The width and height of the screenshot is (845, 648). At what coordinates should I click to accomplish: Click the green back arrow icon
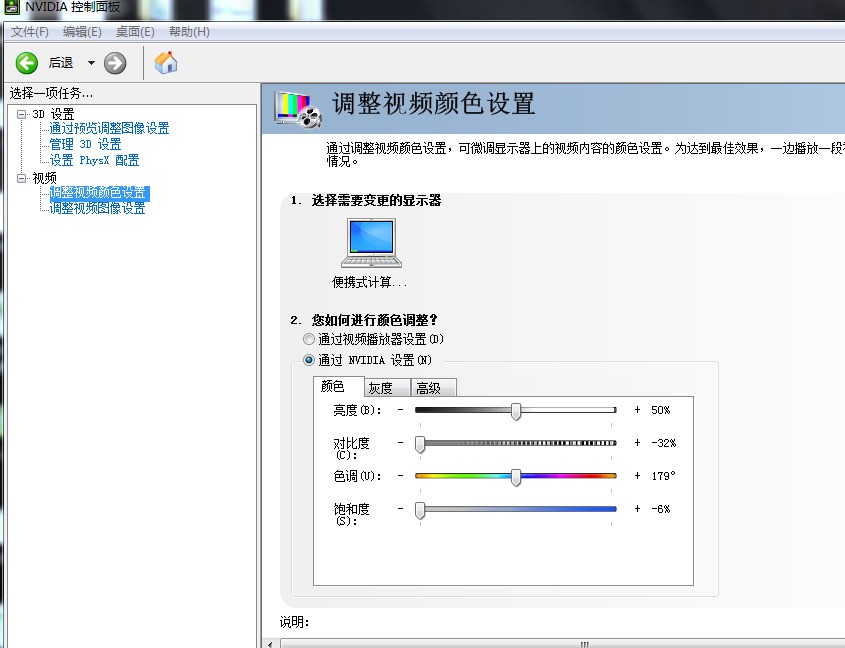tap(26, 63)
